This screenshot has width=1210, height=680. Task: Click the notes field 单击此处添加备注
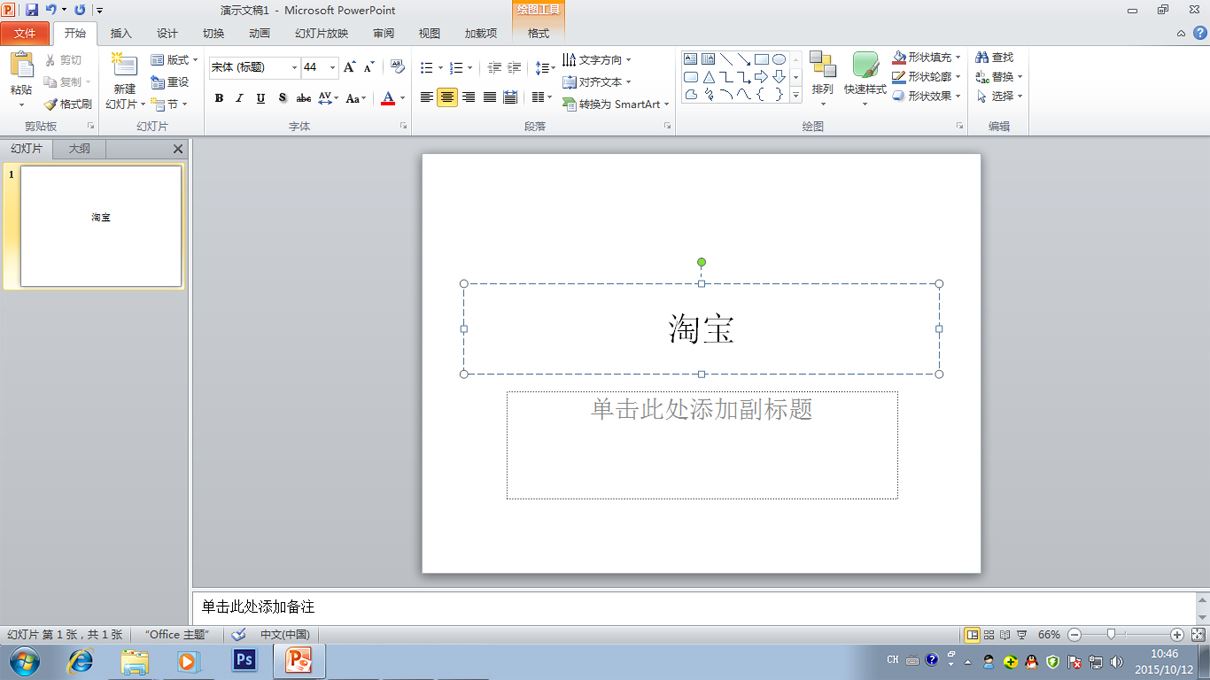point(694,607)
